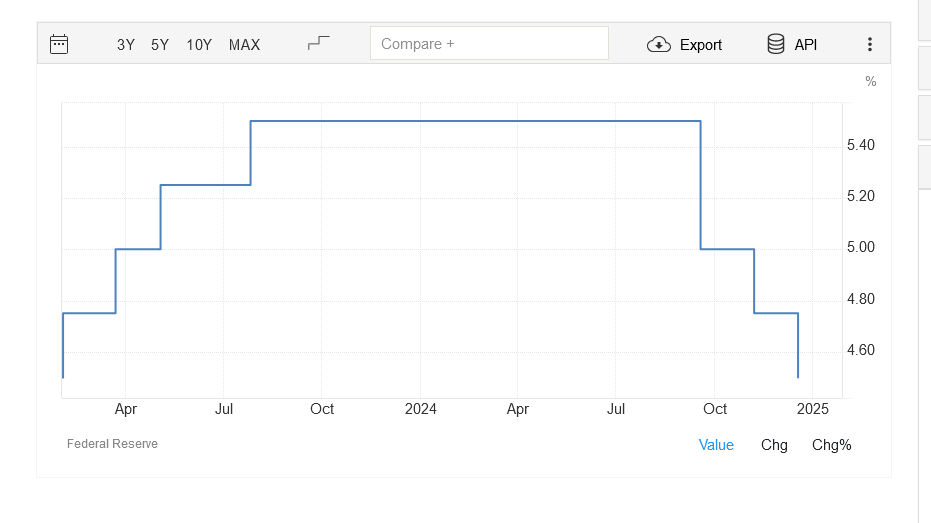Screen dimensions: 931x523
Task: Click the Export text label
Action: (701, 44)
